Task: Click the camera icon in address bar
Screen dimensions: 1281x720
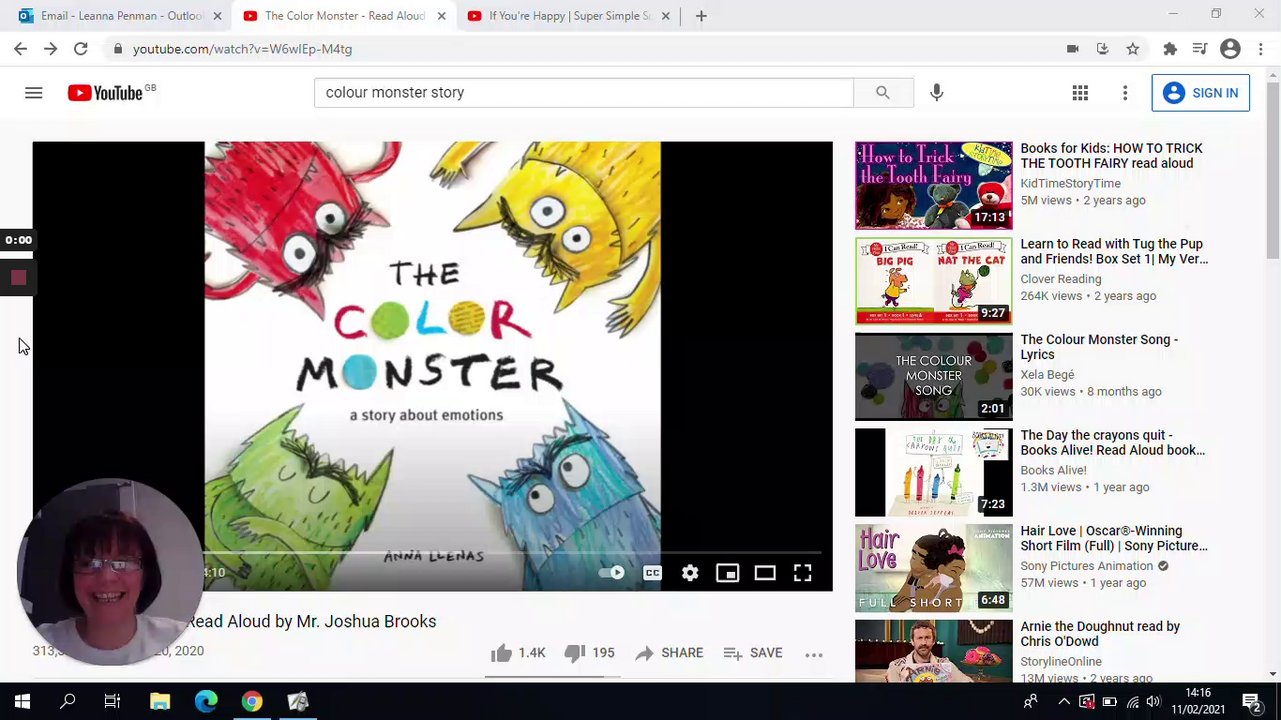Action: pos(1072,48)
